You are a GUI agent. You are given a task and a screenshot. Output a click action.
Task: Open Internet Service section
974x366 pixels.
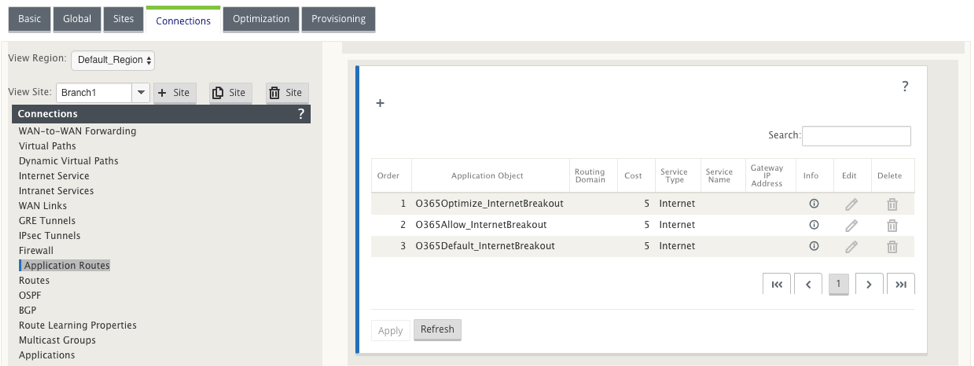click(54, 176)
